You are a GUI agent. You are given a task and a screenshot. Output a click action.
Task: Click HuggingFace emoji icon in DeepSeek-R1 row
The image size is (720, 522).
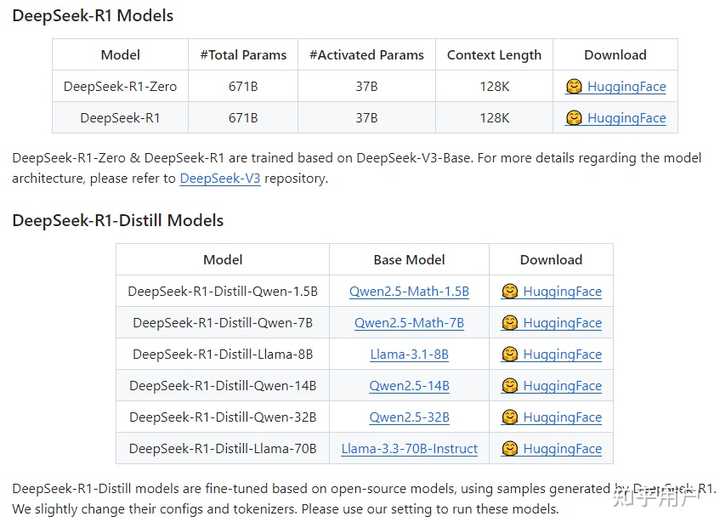point(574,118)
